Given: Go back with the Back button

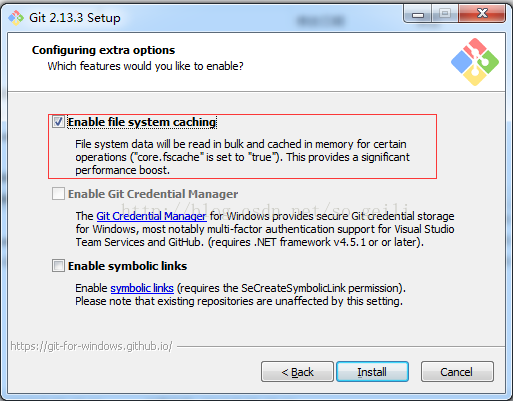Looking at the screenshot, I should click(x=297, y=372).
